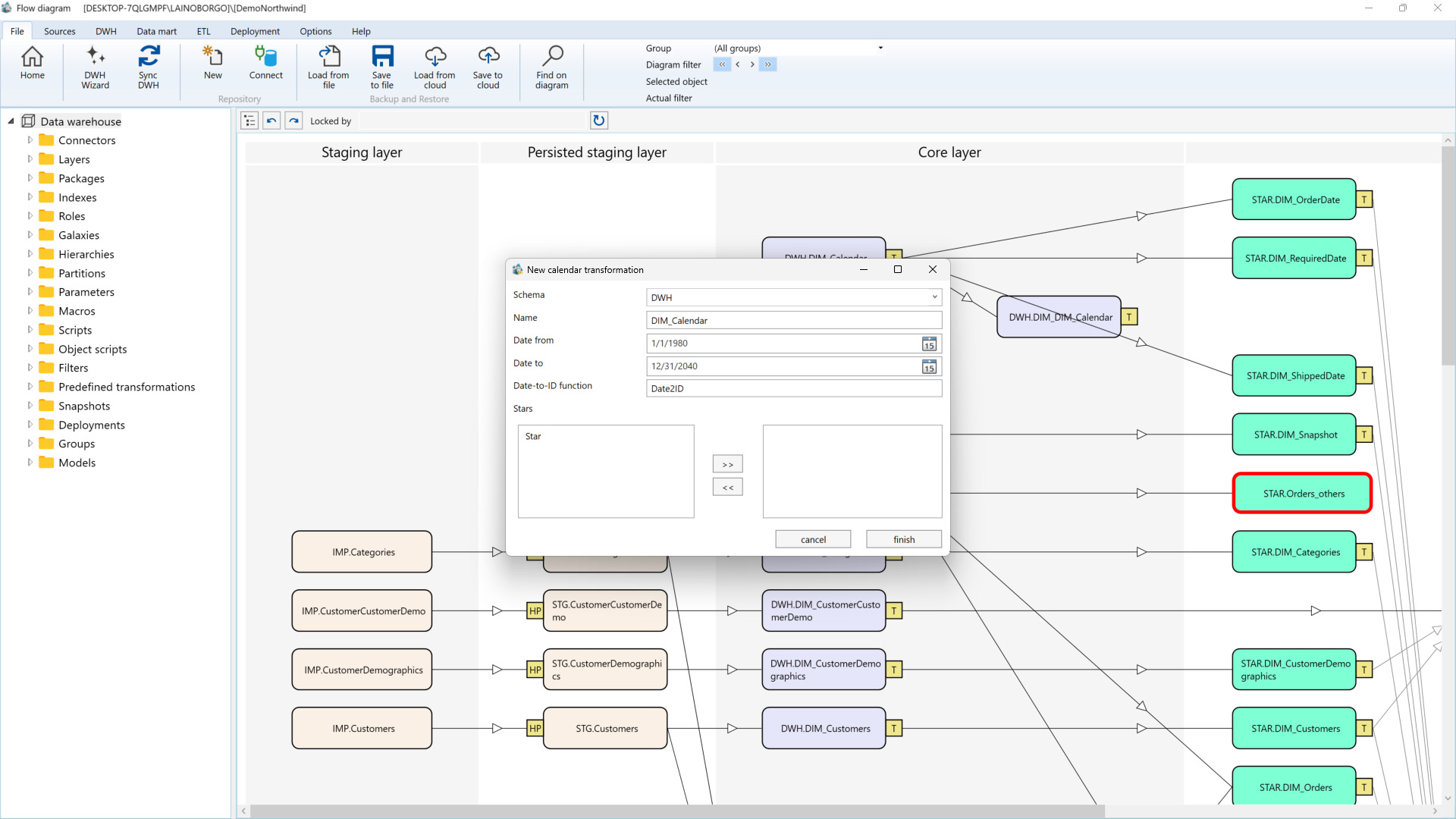Open the Deployment menu
The width and height of the screenshot is (1456, 819).
[x=256, y=31]
